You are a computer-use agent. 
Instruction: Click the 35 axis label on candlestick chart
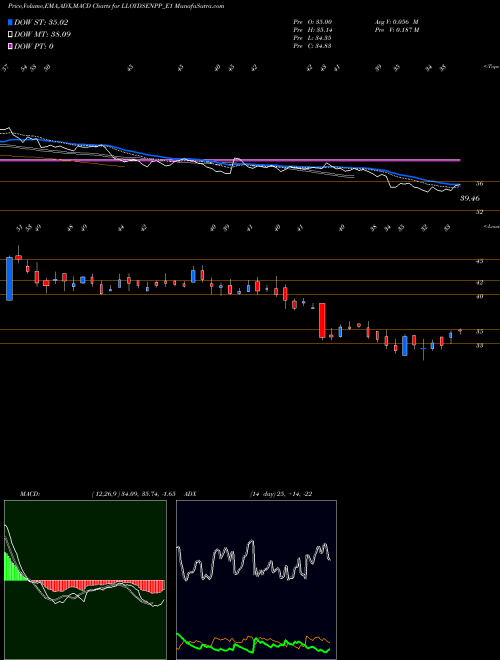pyautogui.click(x=479, y=332)
